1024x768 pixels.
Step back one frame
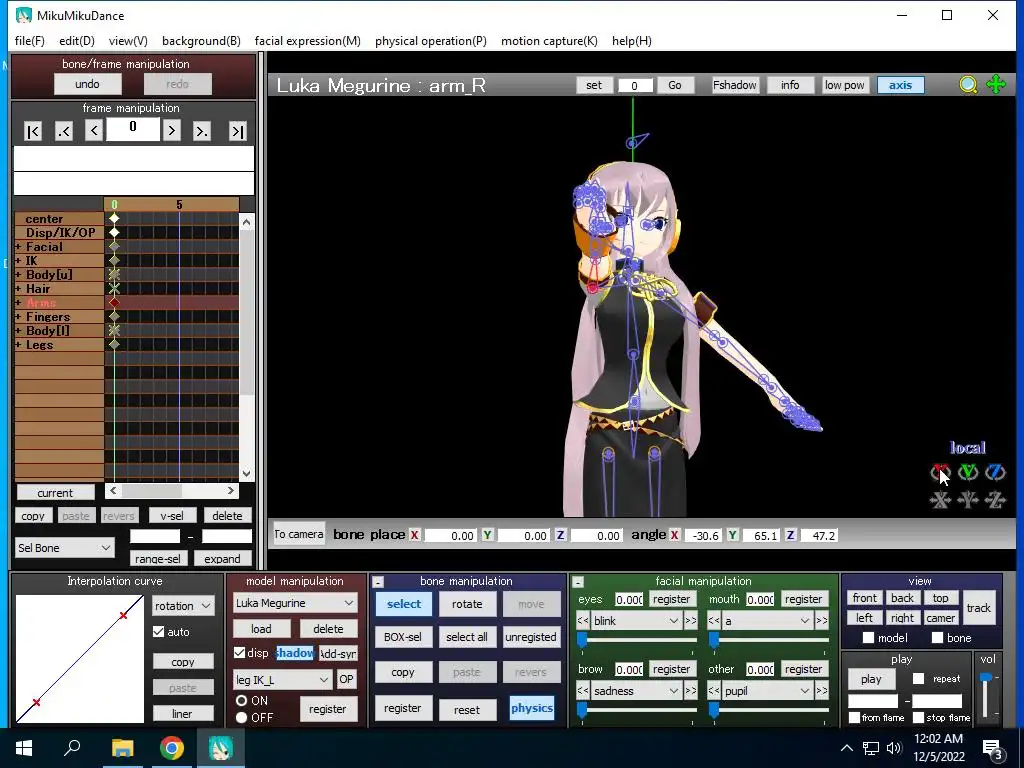coord(93,131)
